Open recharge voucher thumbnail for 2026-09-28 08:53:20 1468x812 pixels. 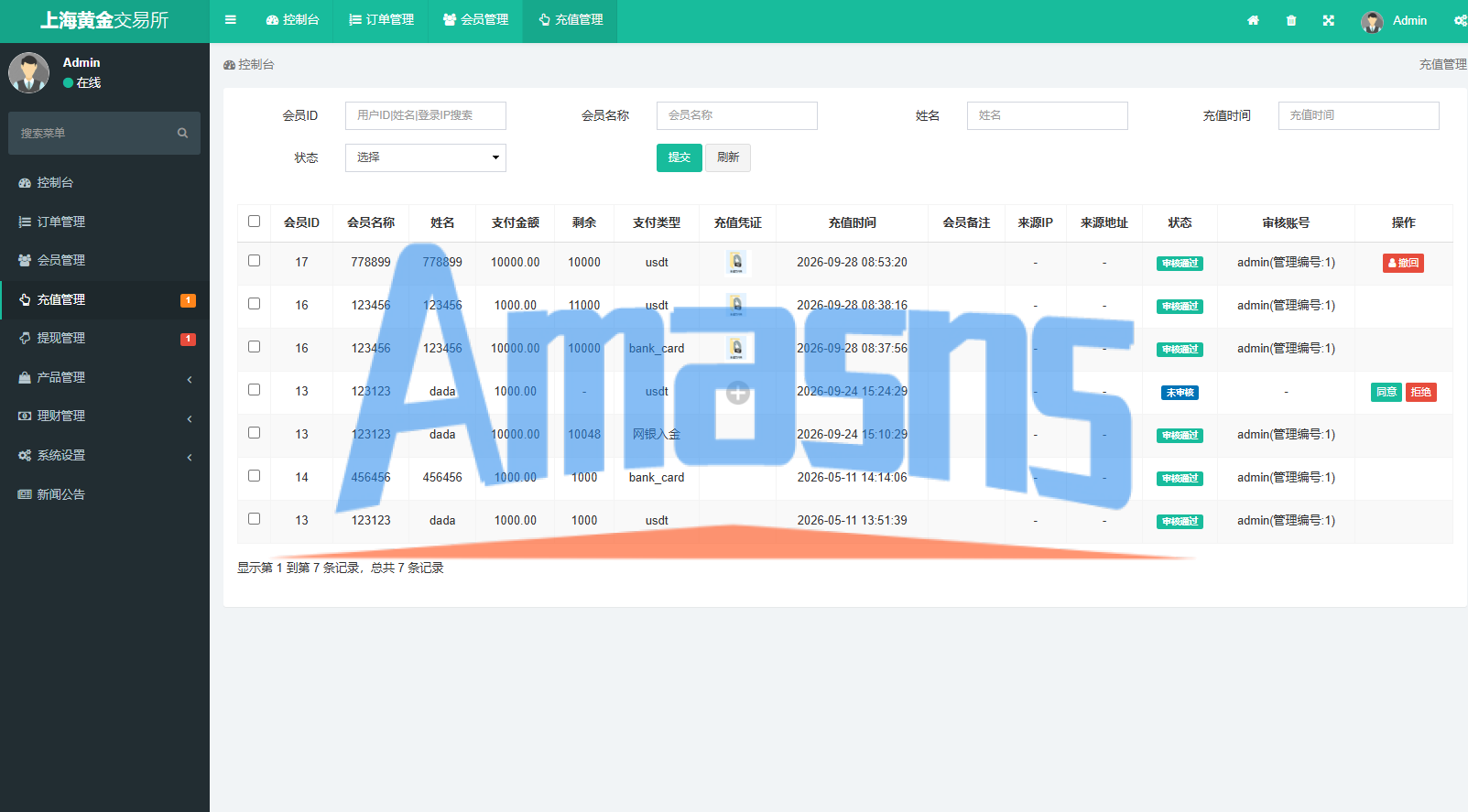(x=737, y=263)
